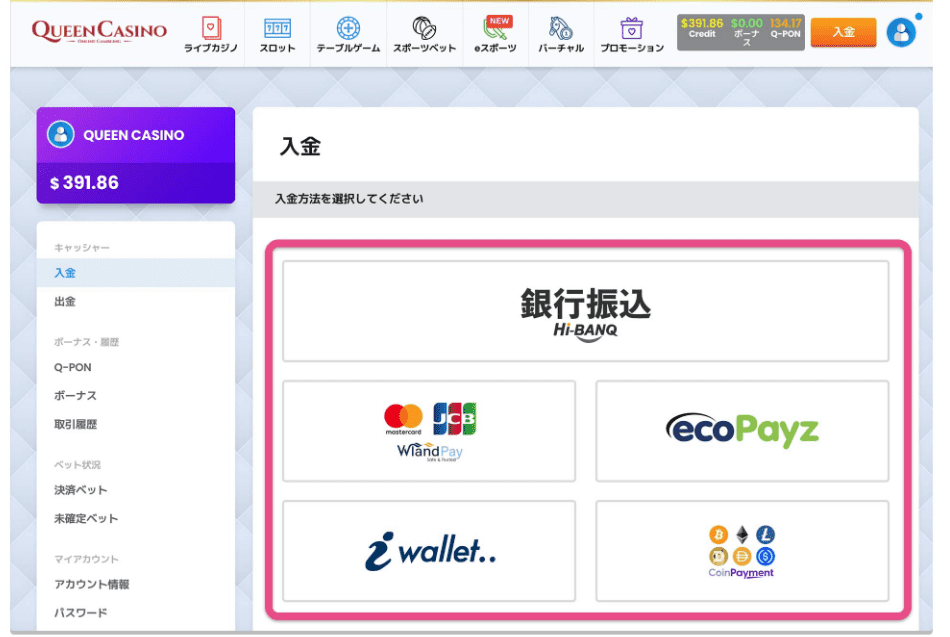Image resolution: width=950 pixels, height=637 pixels.
Task: Click the orange 入金 deposit button
Action: coord(843,32)
